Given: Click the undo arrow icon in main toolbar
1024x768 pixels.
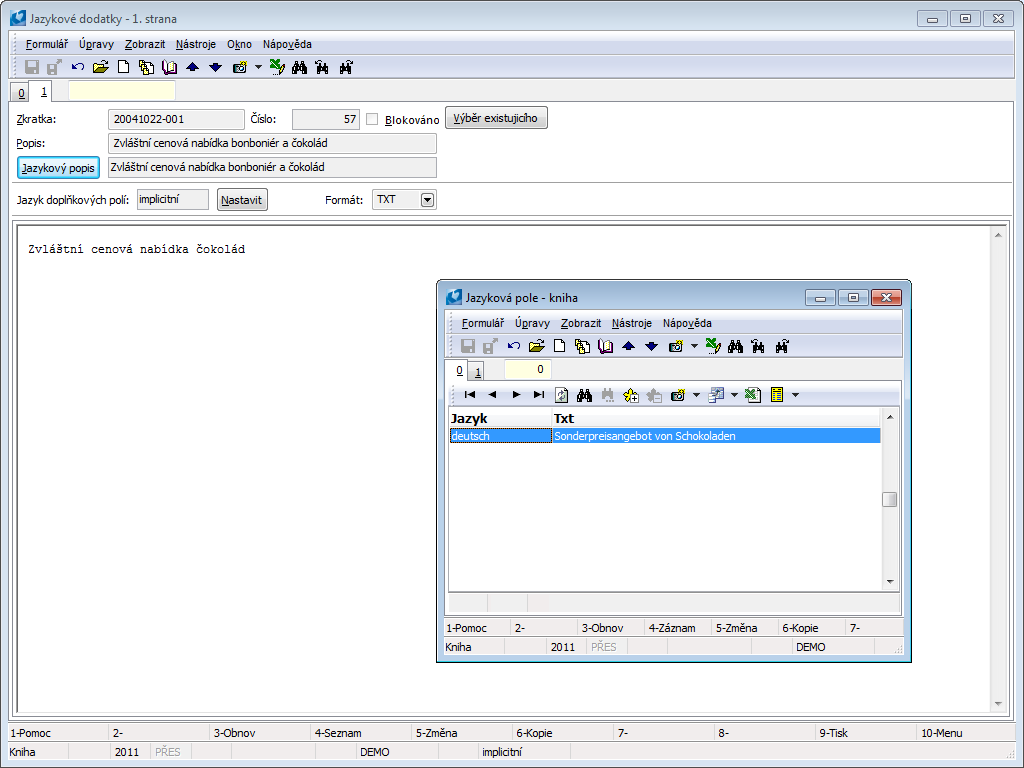Looking at the screenshot, I should click(78, 68).
